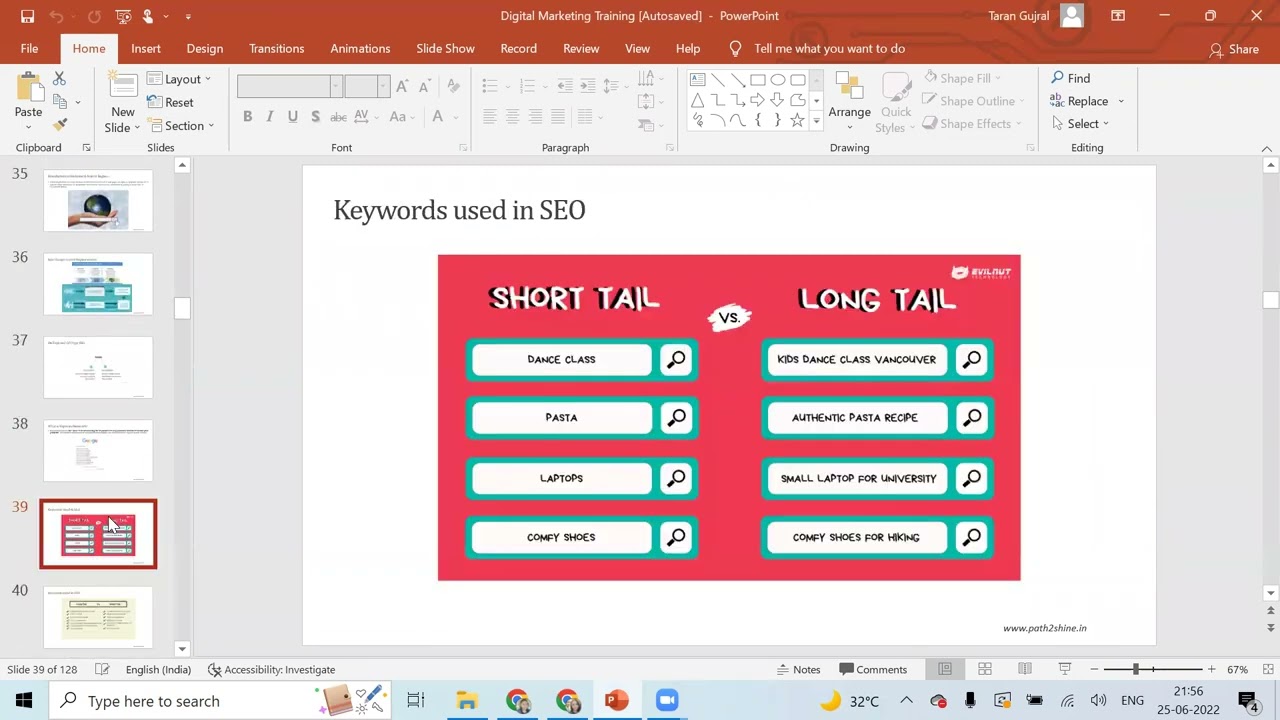This screenshot has height=720, width=1280.
Task: Click the Reset slide button
Action: (x=171, y=102)
